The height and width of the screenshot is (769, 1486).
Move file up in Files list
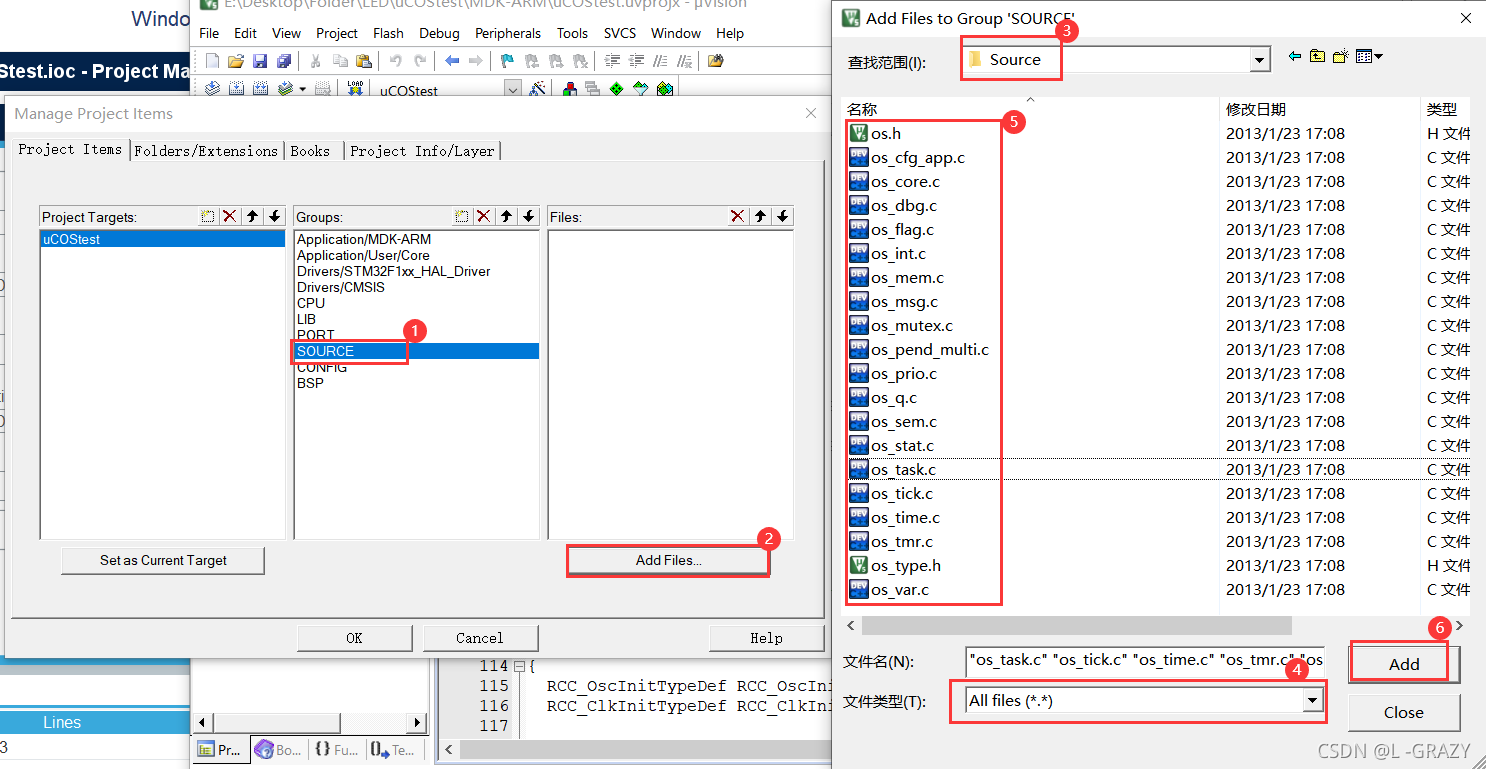pyautogui.click(x=760, y=216)
